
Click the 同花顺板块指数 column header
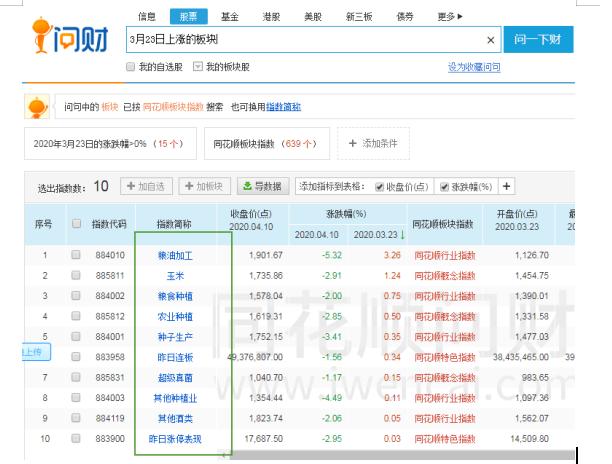tap(443, 224)
